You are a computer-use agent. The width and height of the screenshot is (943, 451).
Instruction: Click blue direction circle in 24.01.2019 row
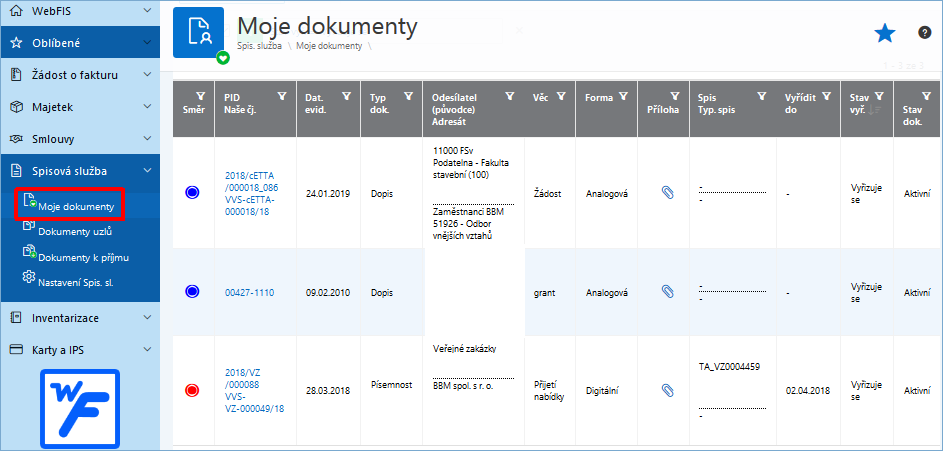click(x=192, y=193)
